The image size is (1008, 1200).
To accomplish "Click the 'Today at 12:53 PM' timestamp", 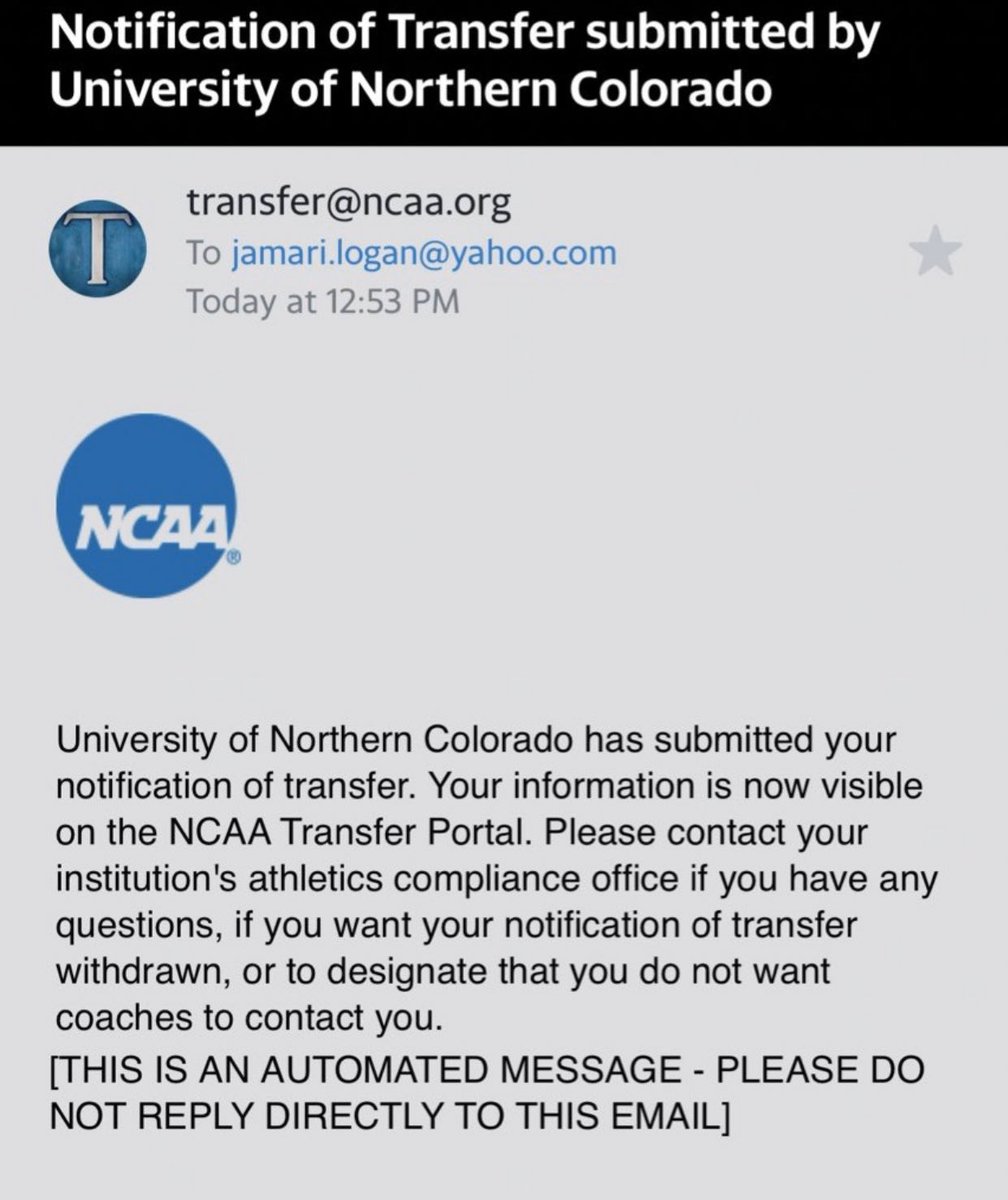I will pos(323,300).
